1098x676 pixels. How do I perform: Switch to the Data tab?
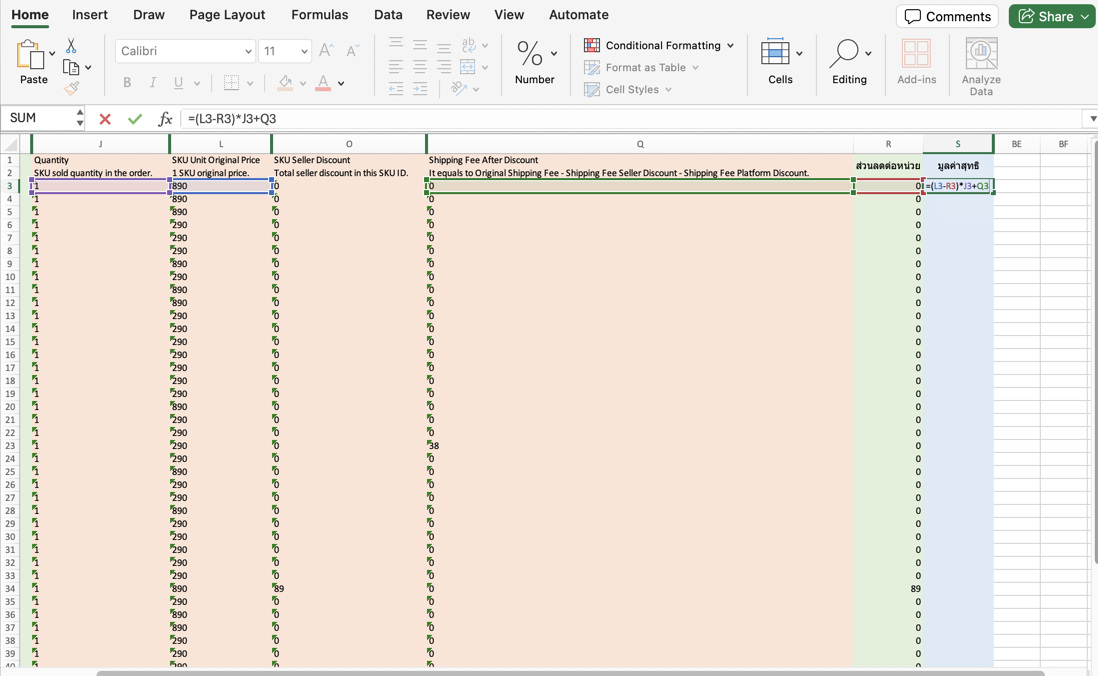point(388,15)
